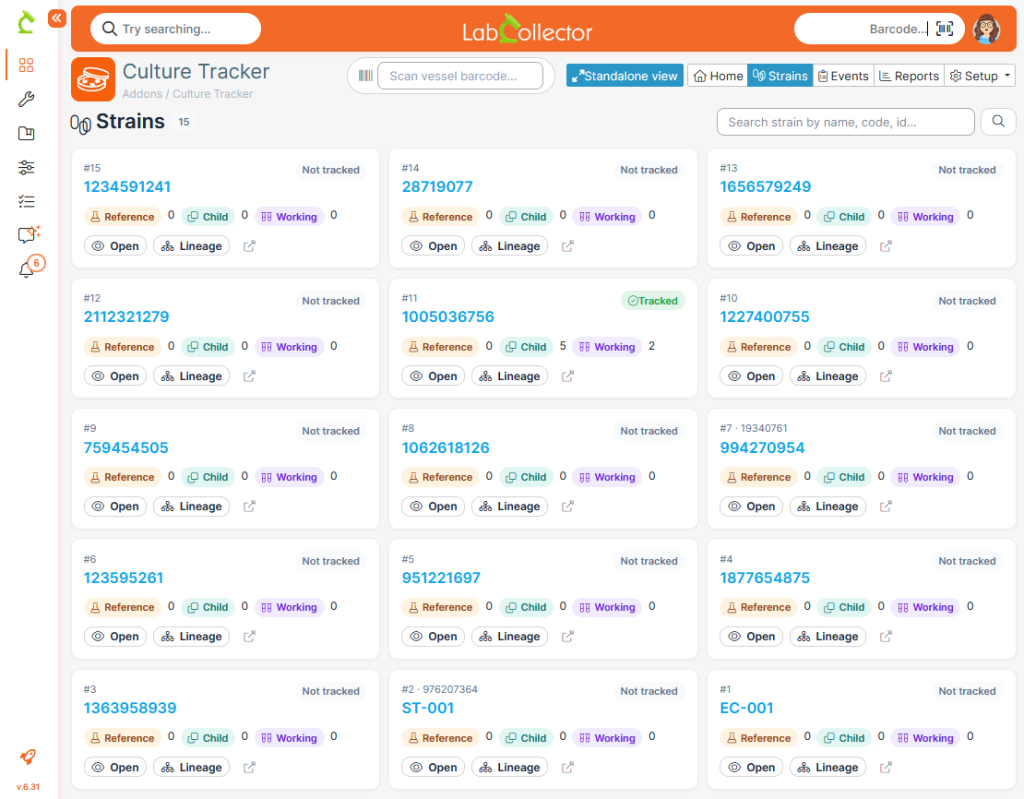Open strain 759454505 external link icon
This screenshot has width=1024, height=799.
(249, 506)
